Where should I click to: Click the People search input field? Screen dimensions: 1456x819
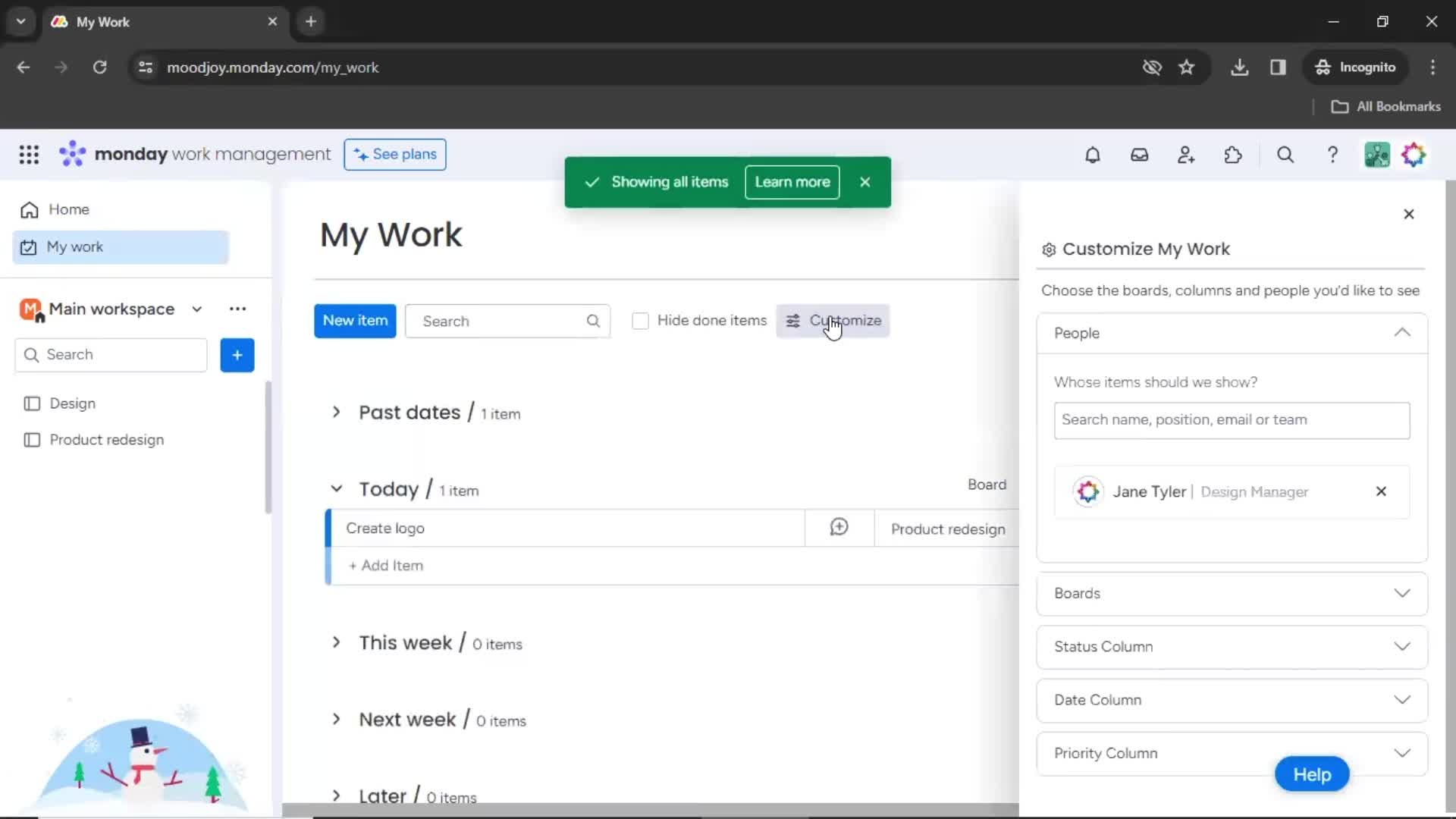pyautogui.click(x=1232, y=419)
